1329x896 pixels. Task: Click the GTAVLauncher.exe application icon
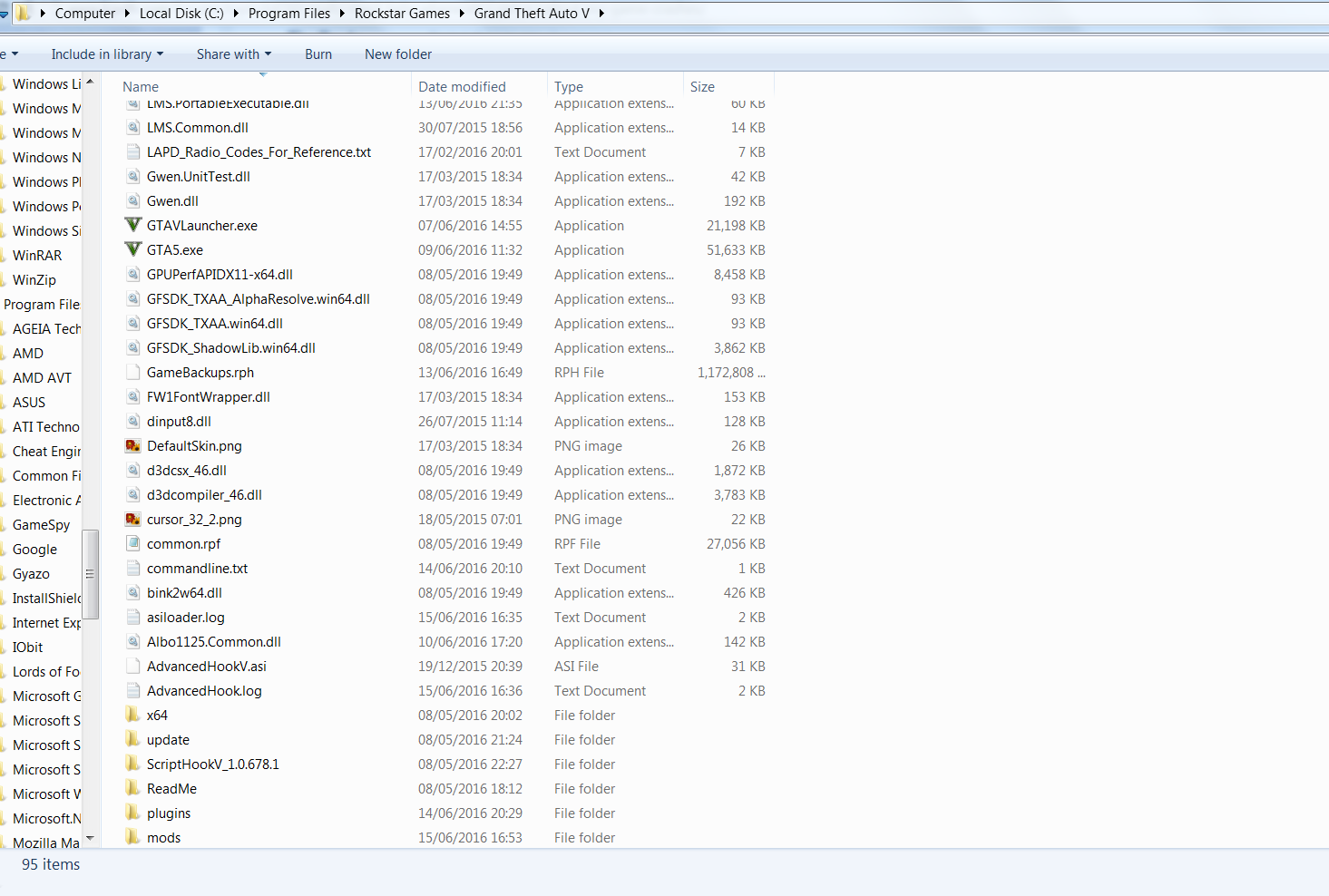click(x=133, y=225)
